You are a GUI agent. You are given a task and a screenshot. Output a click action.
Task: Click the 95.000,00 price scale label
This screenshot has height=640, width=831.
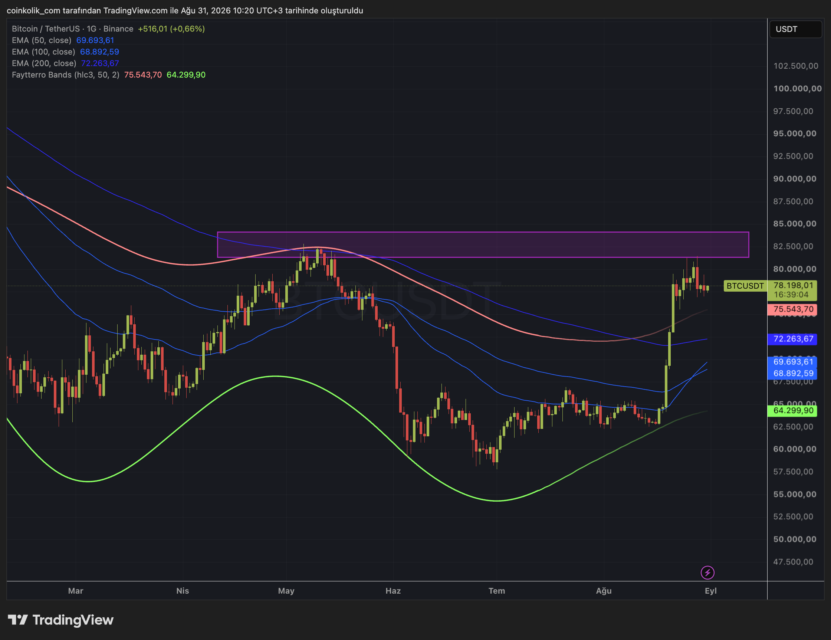[794, 134]
